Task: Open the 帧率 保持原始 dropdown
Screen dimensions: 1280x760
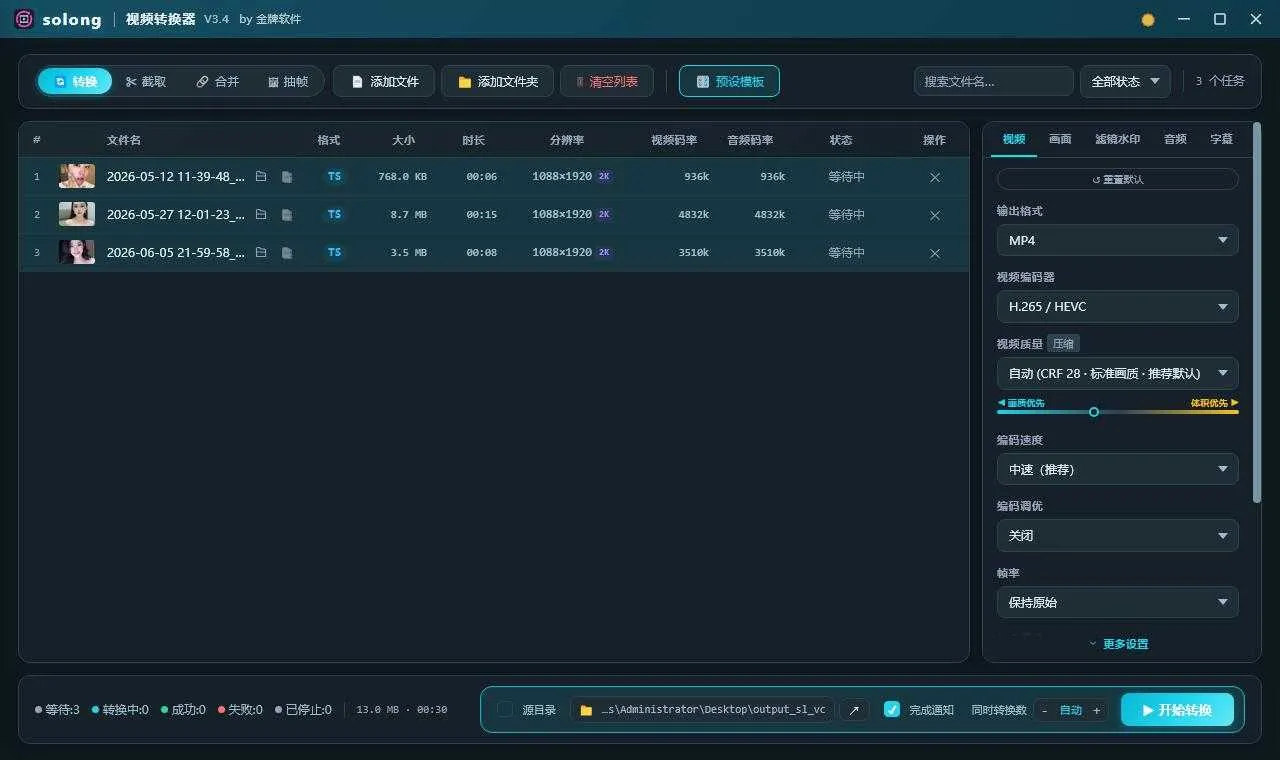Action: point(1118,602)
